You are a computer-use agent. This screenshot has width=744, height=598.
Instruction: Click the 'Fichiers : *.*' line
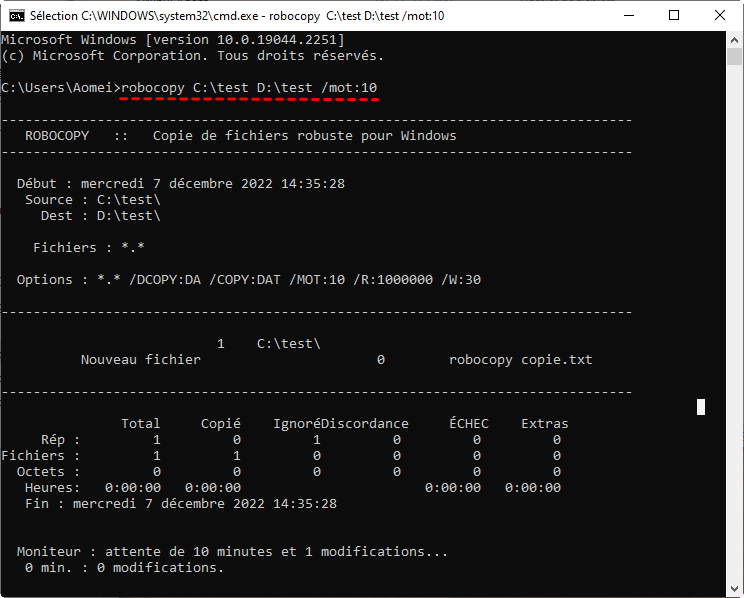(x=89, y=248)
